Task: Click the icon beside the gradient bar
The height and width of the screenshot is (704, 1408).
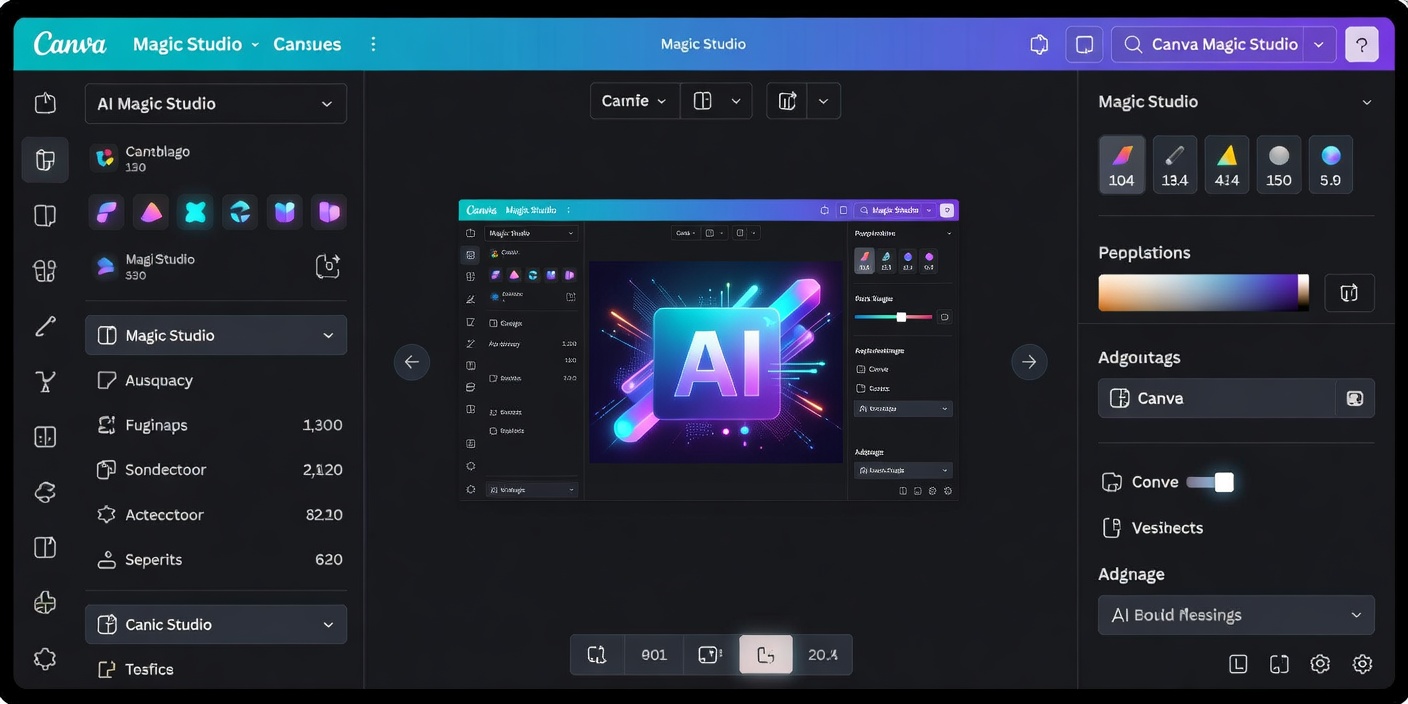Action: click(1349, 293)
